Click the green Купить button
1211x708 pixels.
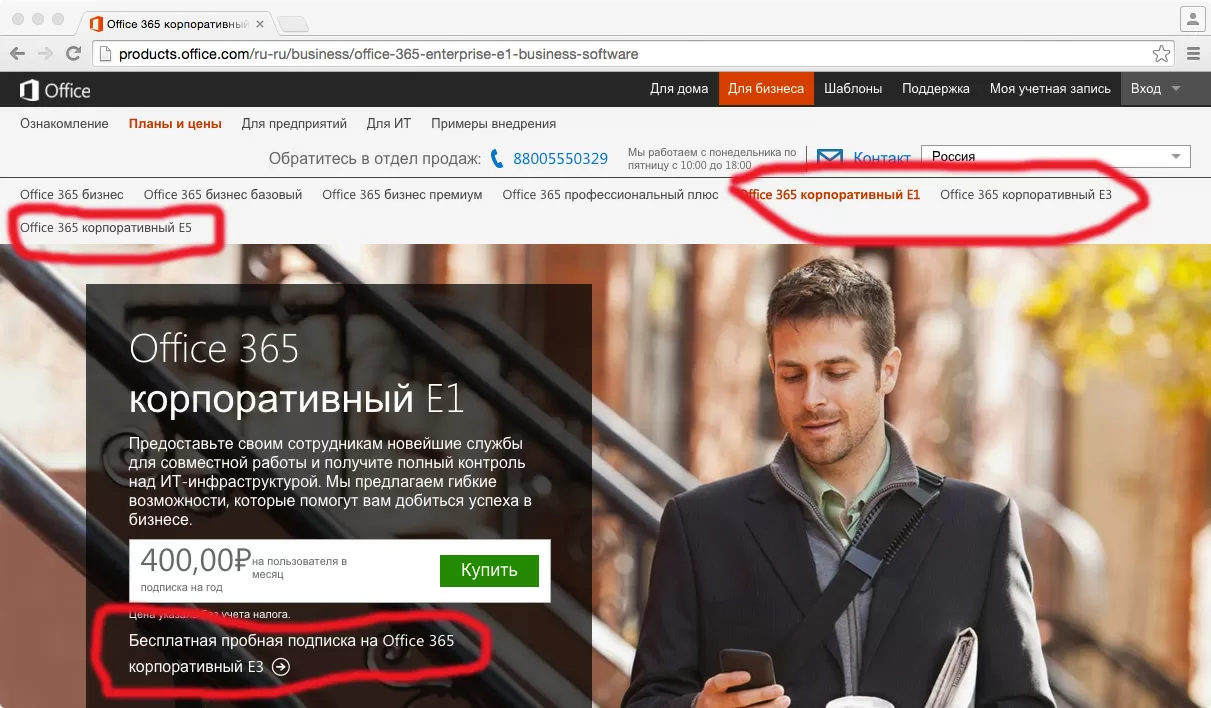tap(489, 570)
